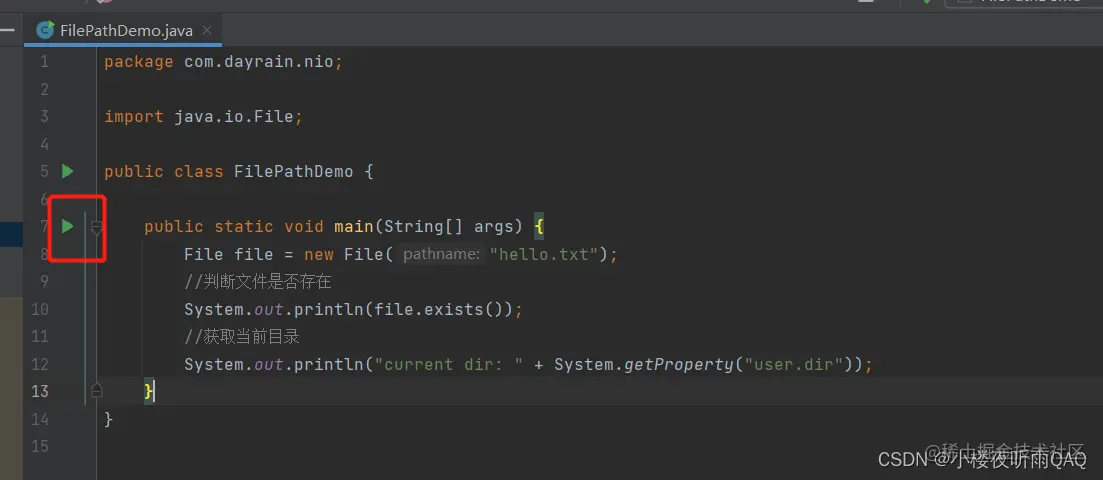Viewport: 1103px width, 480px height.
Task: Click line number 13 in the gutter
Action: click(x=39, y=391)
